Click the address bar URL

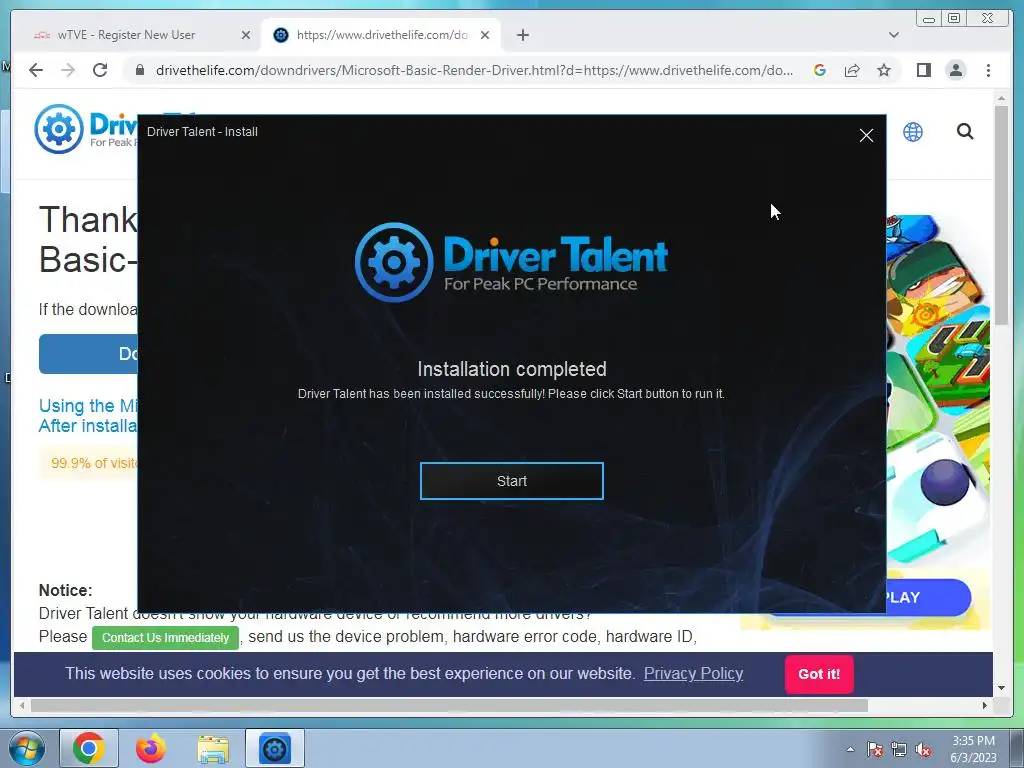click(475, 70)
